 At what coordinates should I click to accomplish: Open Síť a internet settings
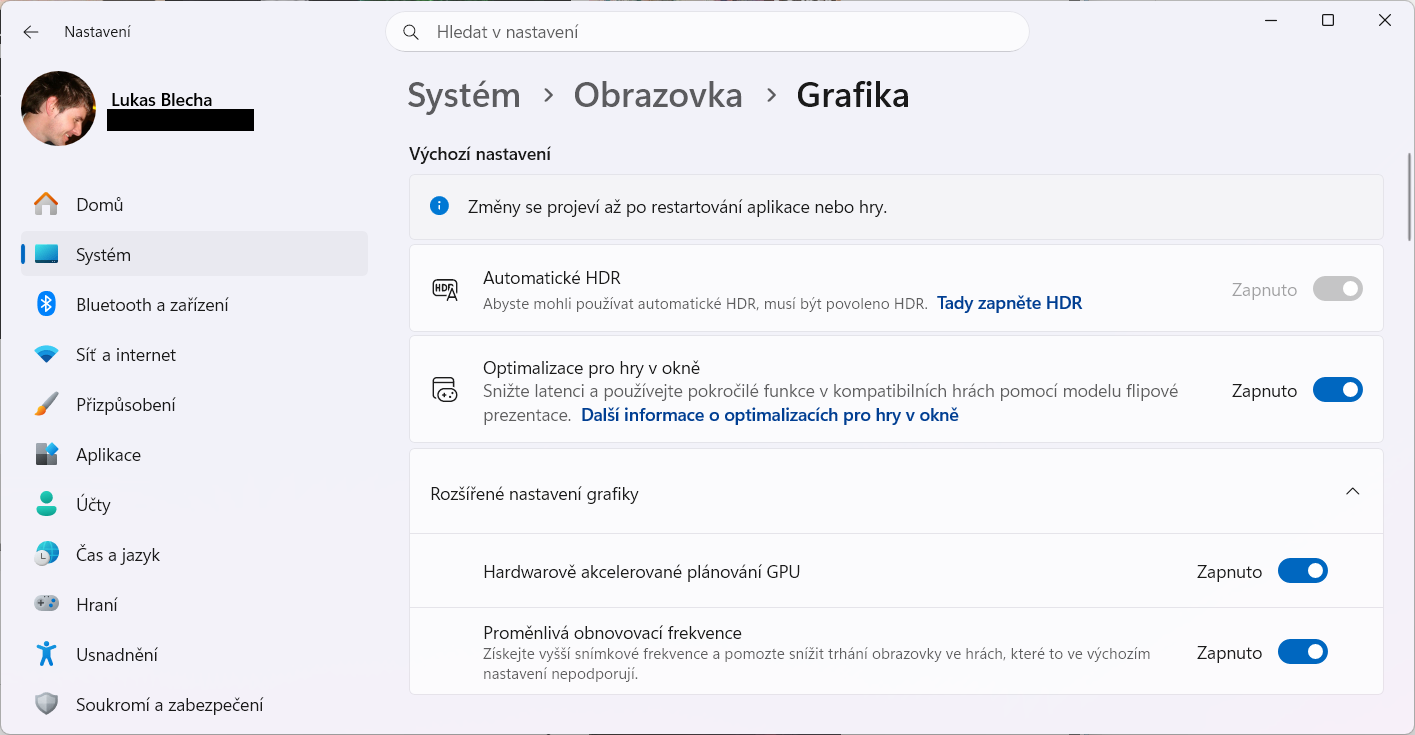[194, 354]
